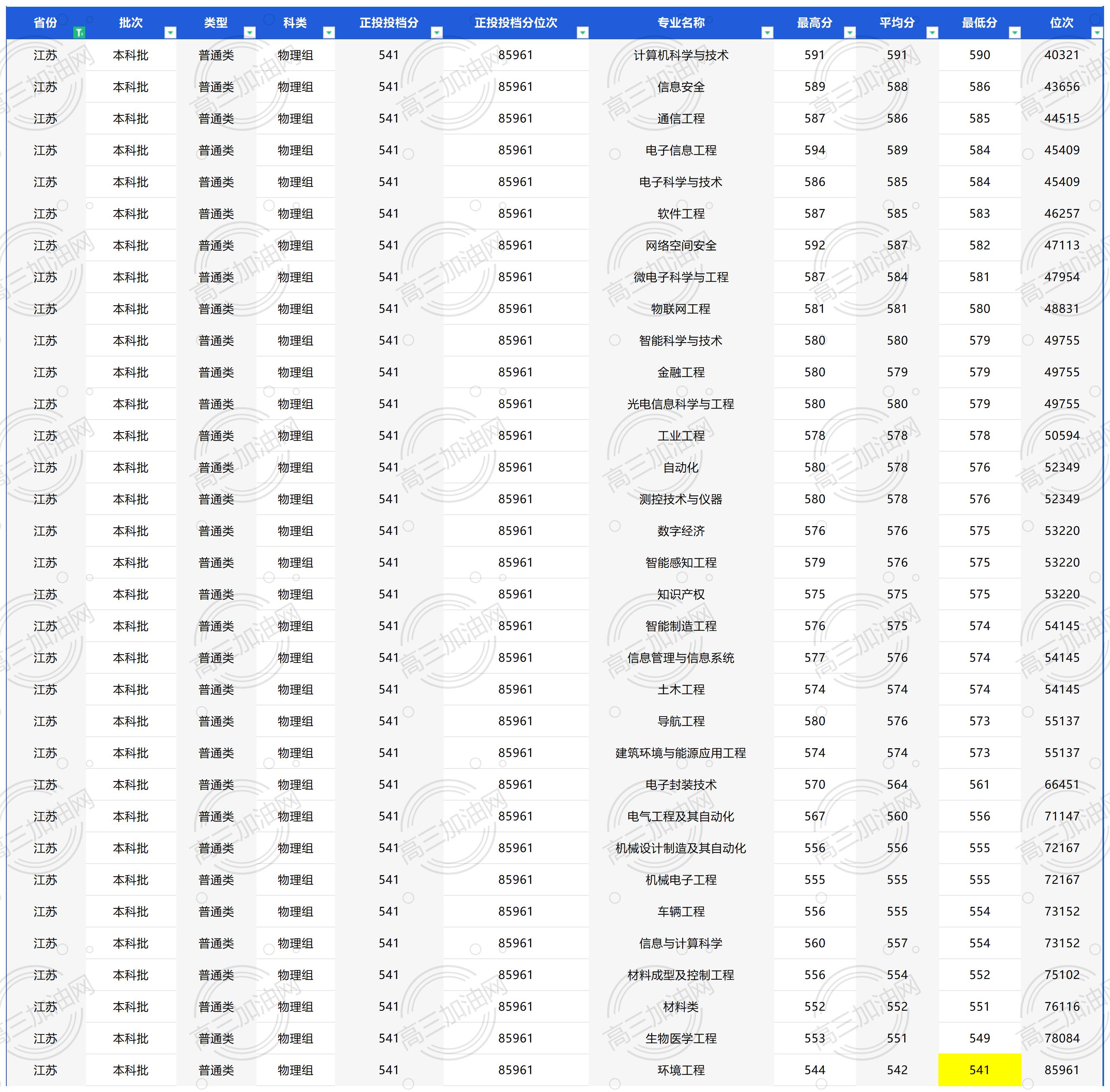Screen dimensions: 1110x1092
Task: Open the active filter on 省份 column
Action: (79, 33)
